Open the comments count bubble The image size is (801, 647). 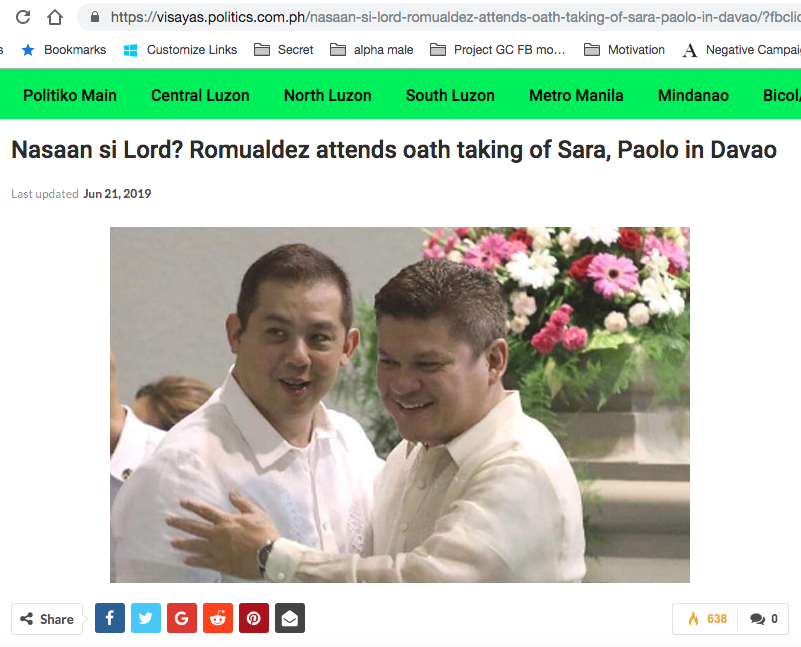click(x=764, y=619)
